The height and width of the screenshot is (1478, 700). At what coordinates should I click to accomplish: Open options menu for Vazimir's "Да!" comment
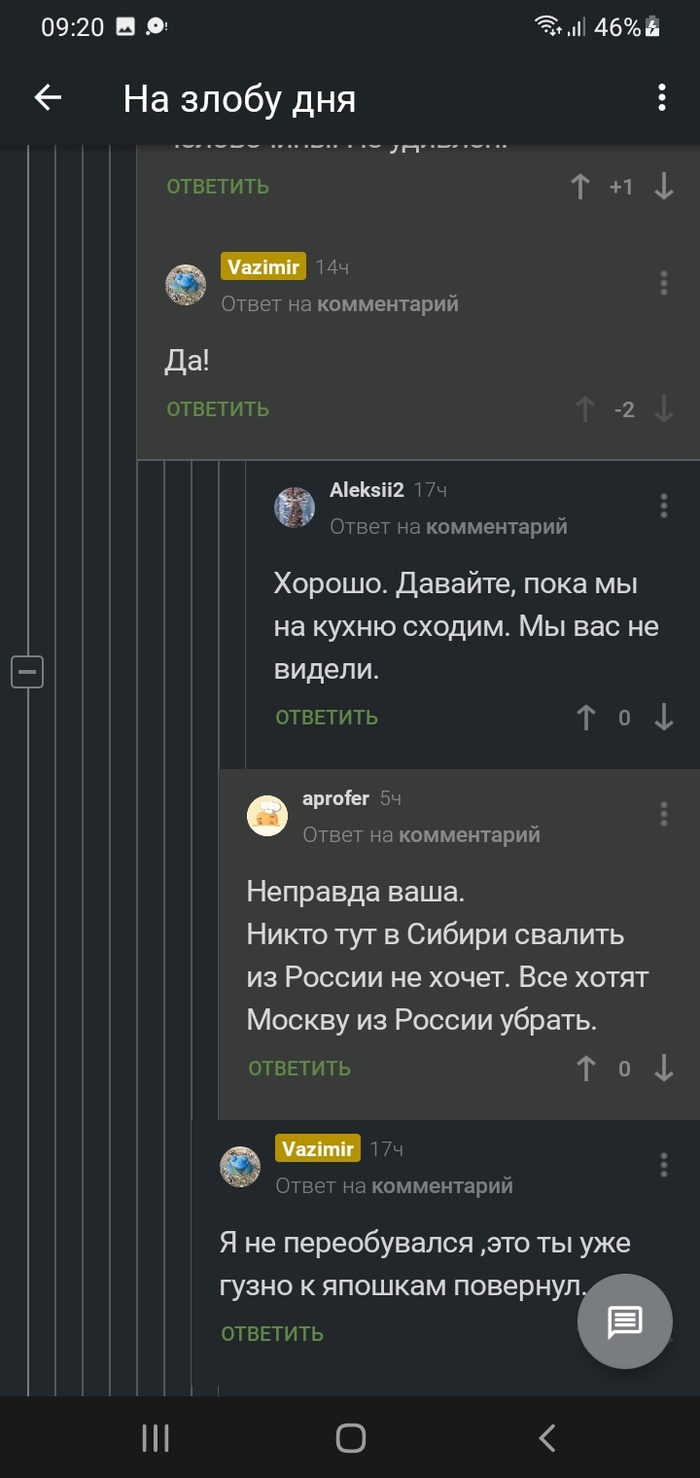click(x=663, y=283)
